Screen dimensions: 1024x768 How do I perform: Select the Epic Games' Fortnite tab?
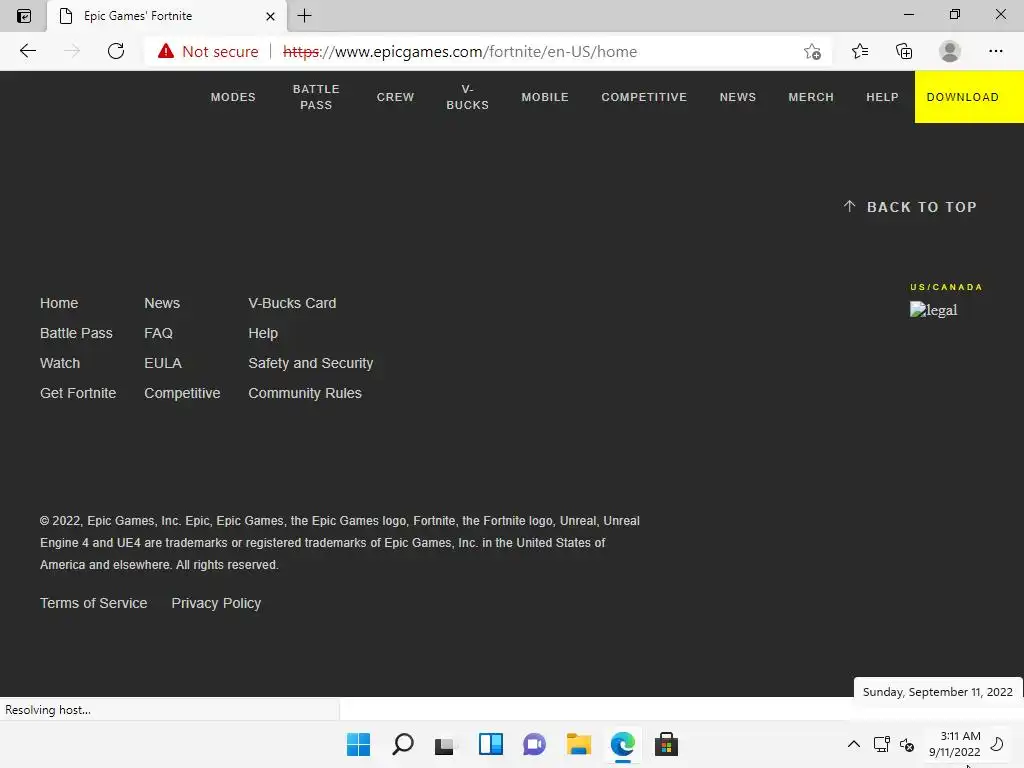167,16
